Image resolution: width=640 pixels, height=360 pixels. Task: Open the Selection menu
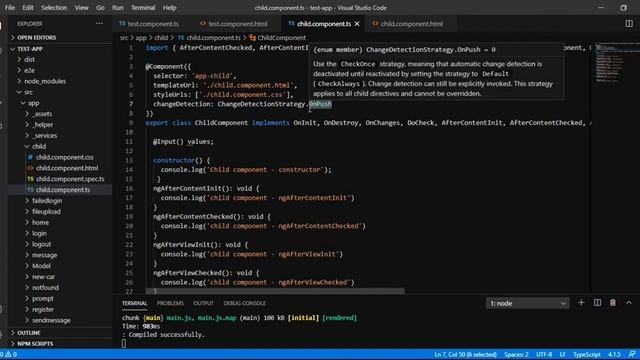pos(54,7)
